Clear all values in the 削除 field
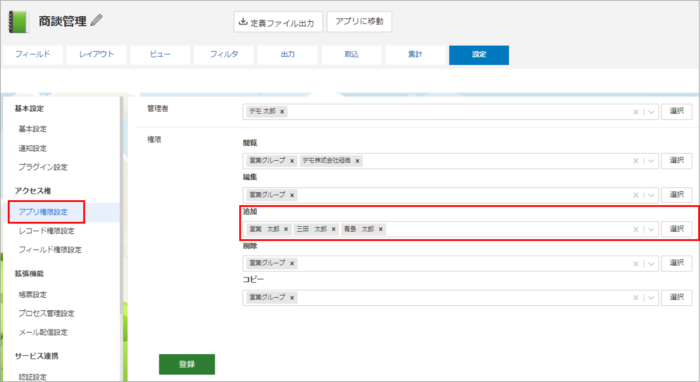The image size is (700, 382). 635,264
